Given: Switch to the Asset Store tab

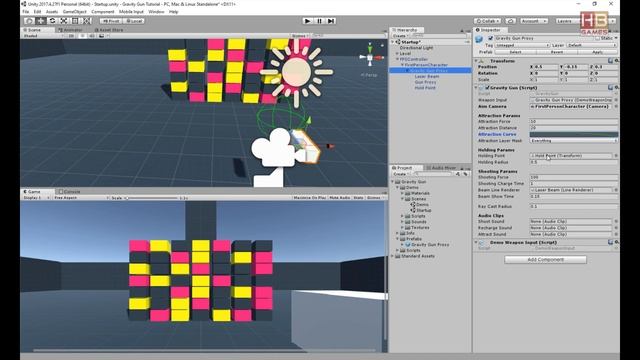Looking at the screenshot, I should (109, 30).
